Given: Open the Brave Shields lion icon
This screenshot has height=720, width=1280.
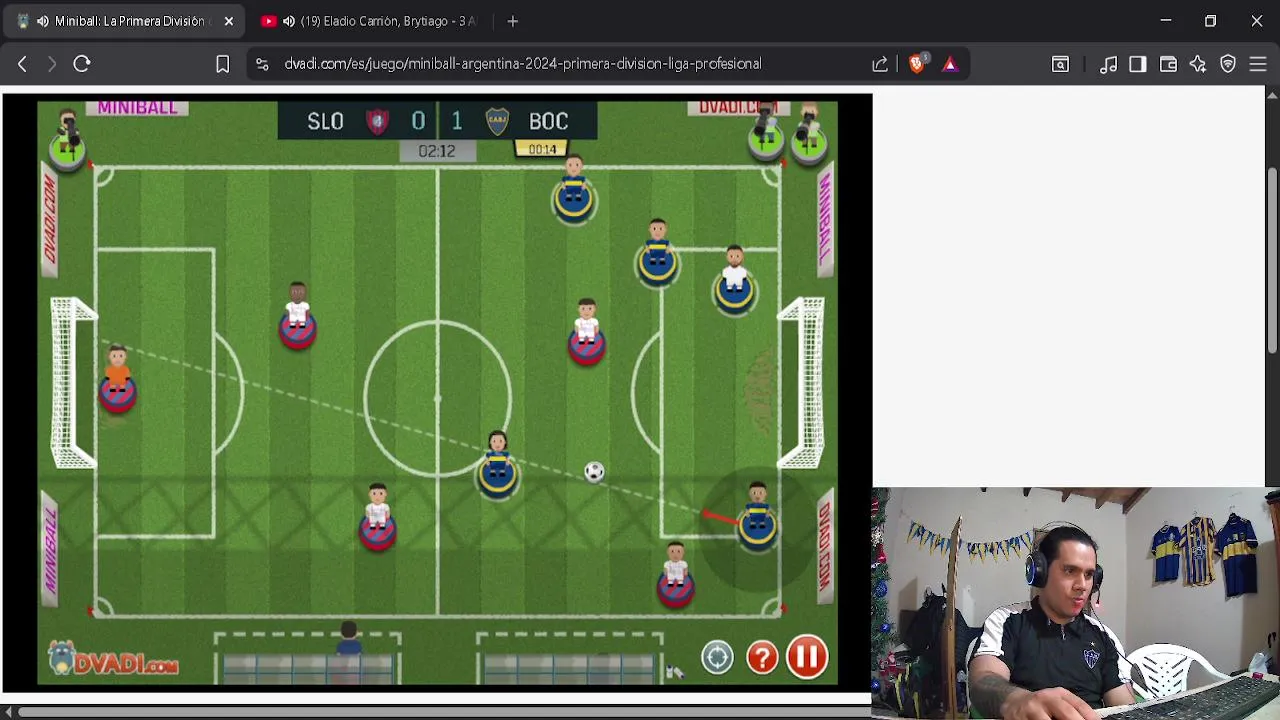Looking at the screenshot, I should 918,64.
